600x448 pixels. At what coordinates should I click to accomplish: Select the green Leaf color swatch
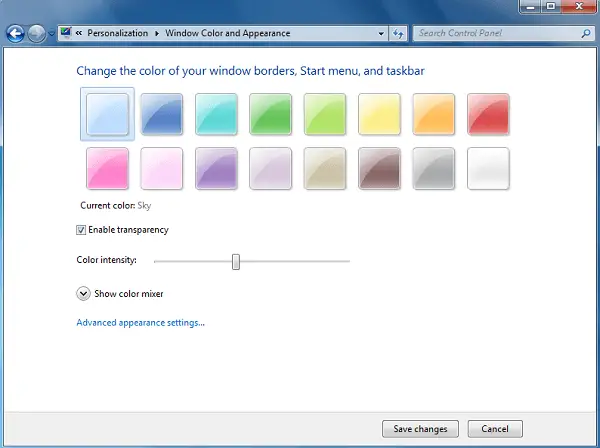tap(271, 114)
